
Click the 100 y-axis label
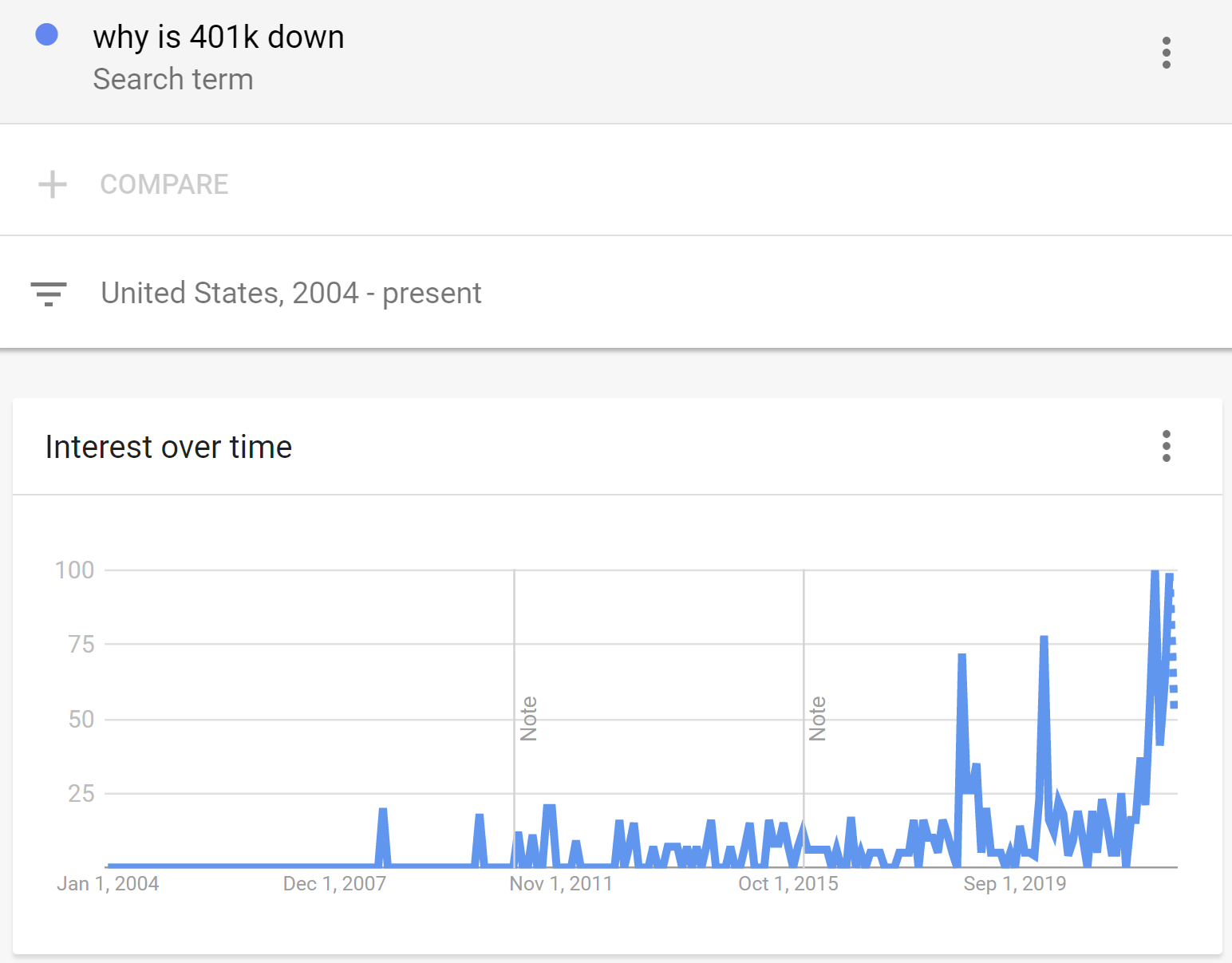pos(74,570)
